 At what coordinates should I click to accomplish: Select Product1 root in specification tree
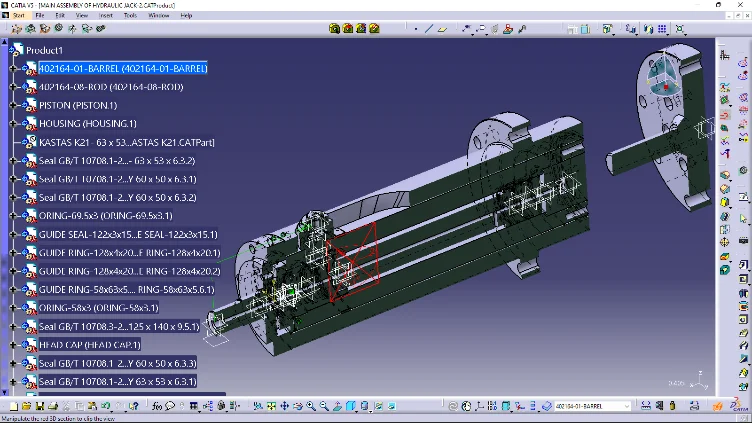tap(44, 50)
